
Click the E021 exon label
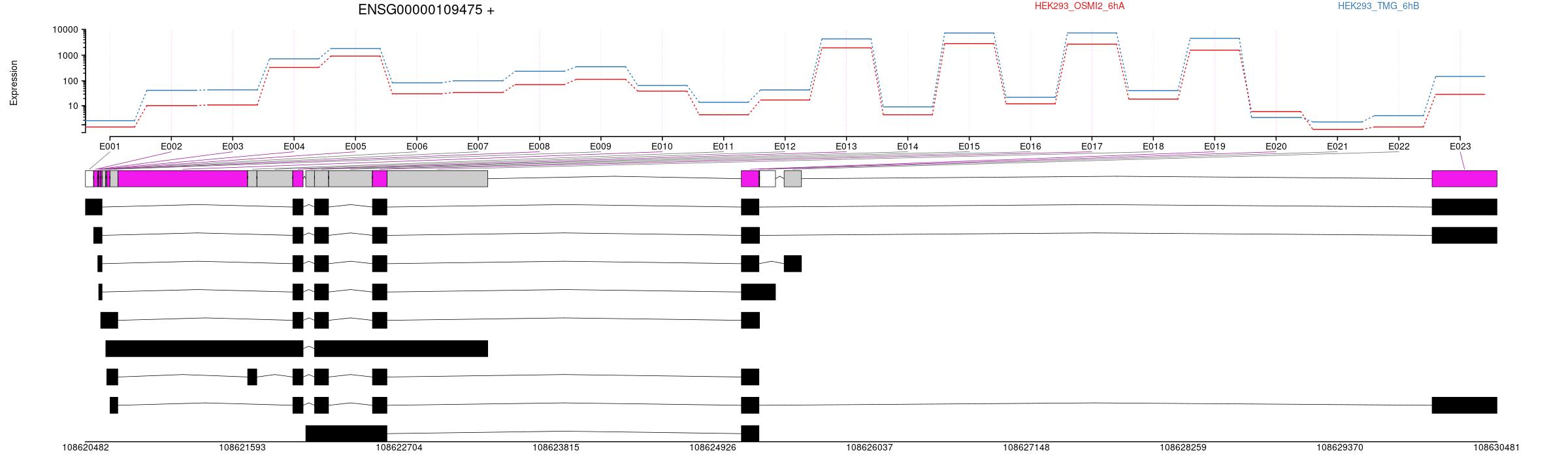(1337, 146)
